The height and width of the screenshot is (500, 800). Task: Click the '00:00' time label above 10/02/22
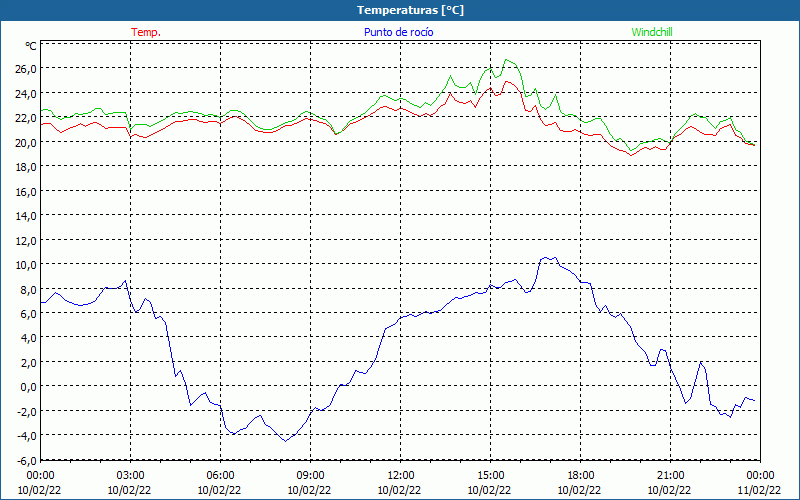point(40,476)
